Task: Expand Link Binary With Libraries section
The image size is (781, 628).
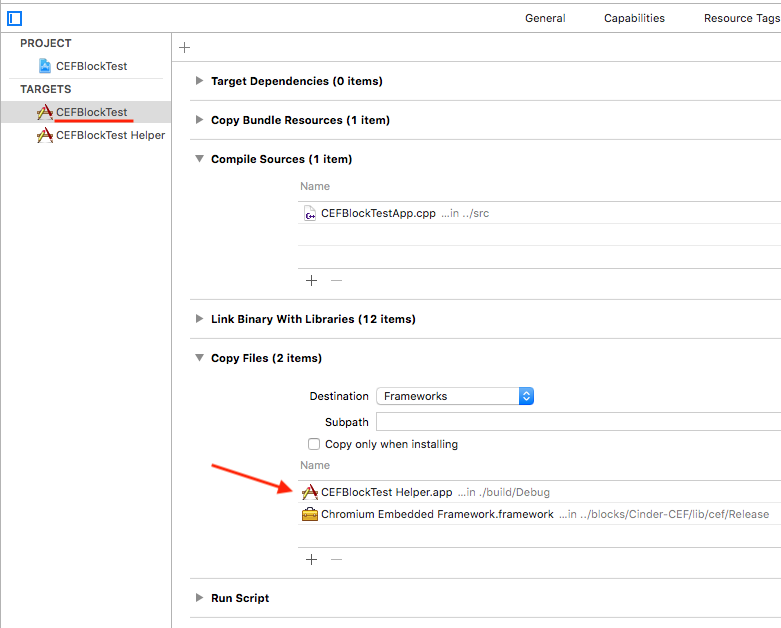Action: point(199,319)
